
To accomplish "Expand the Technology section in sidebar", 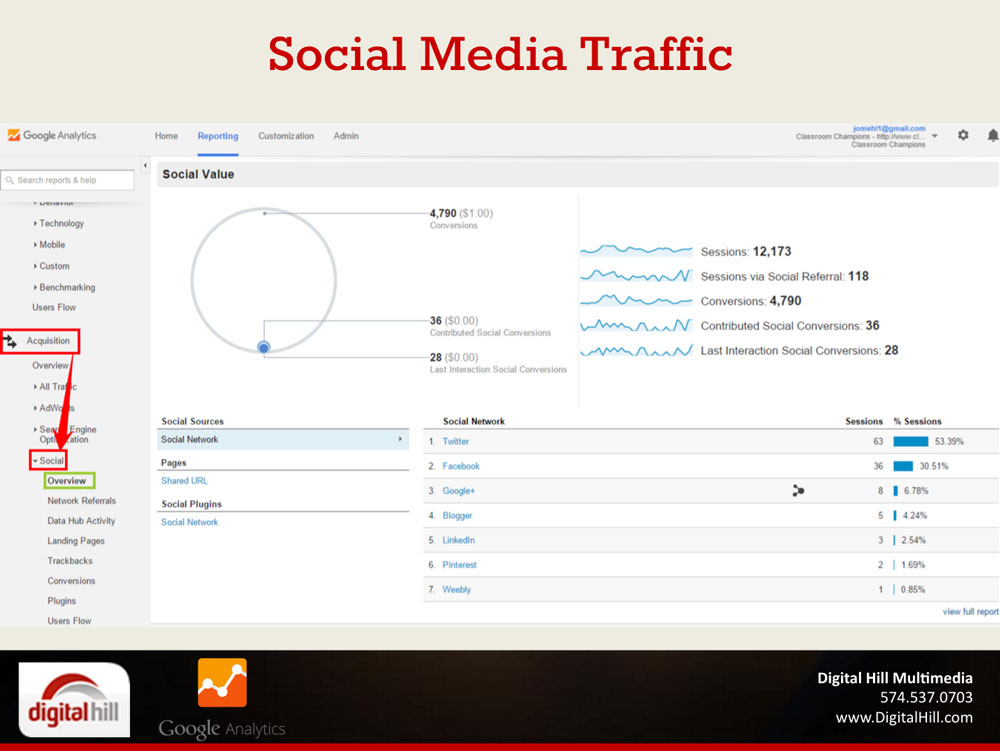I will [x=59, y=224].
